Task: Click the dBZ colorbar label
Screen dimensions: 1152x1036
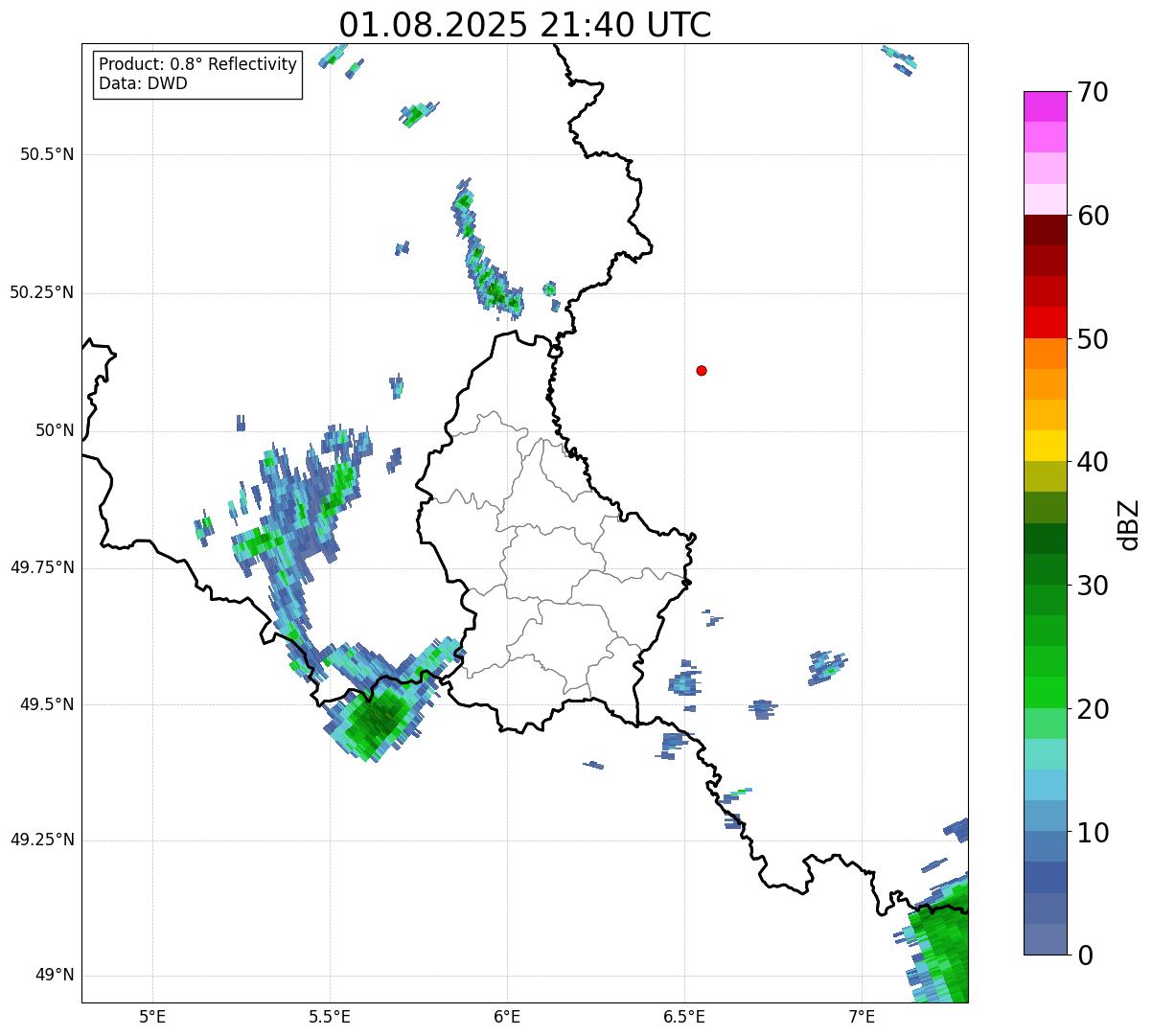Action: point(1129,523)
